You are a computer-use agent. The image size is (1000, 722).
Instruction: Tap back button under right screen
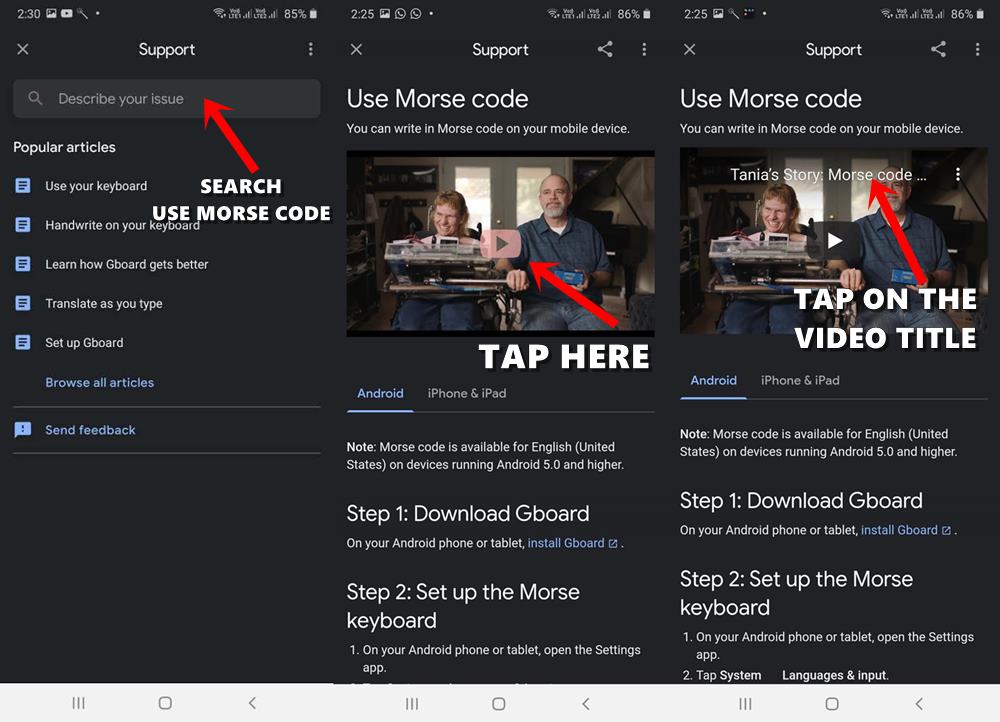[x=919, y=704]
